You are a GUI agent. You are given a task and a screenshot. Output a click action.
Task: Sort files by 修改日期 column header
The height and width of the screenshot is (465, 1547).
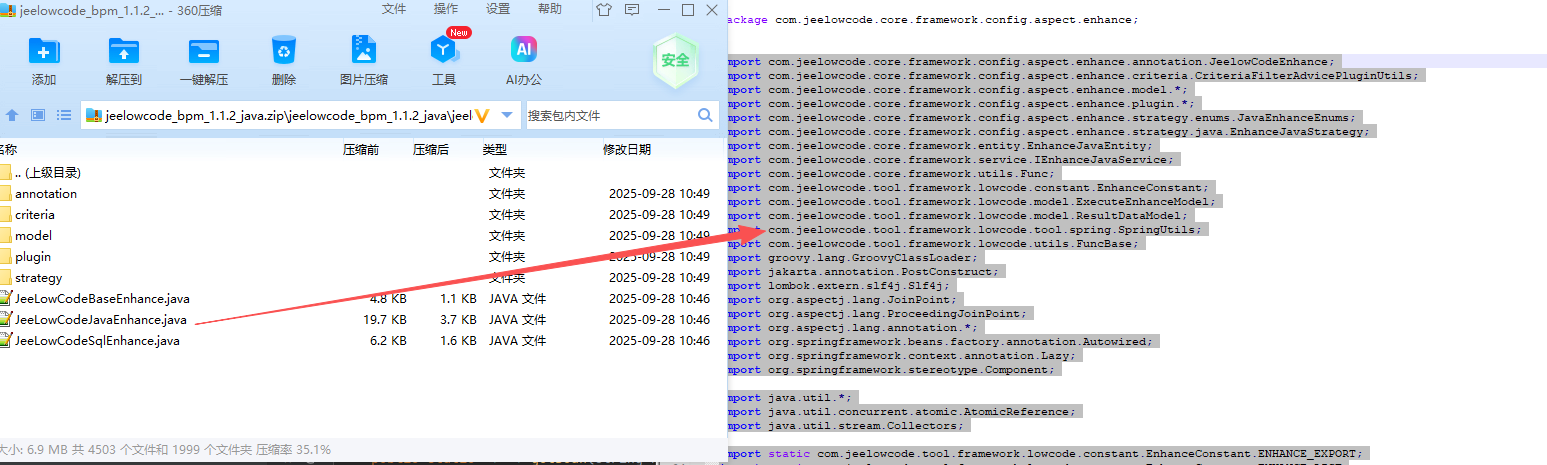[x=626, y=150]
